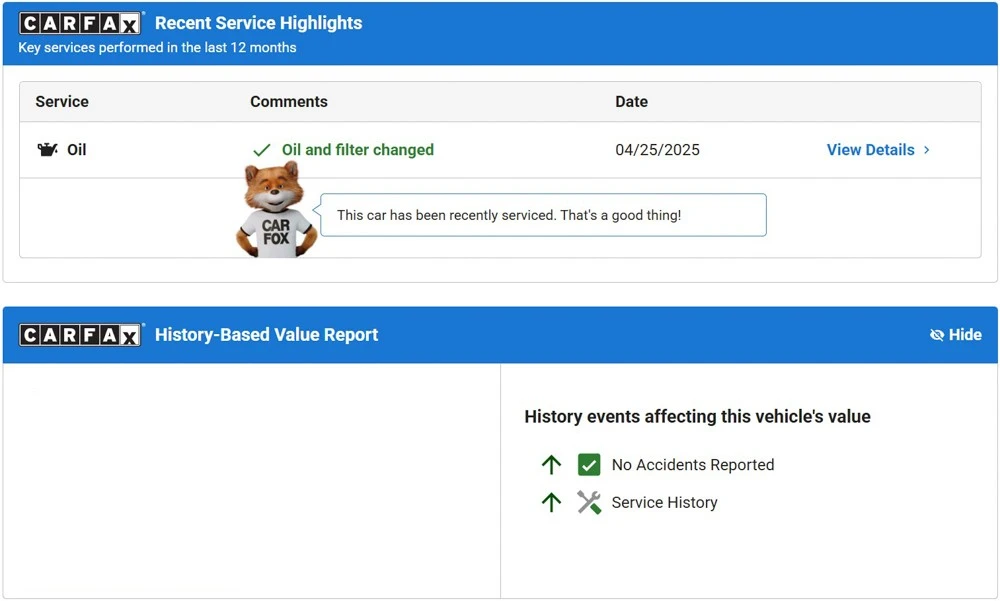Click Oil and filter changed comment
This screenshot has width=1000, height=601.
358,150
